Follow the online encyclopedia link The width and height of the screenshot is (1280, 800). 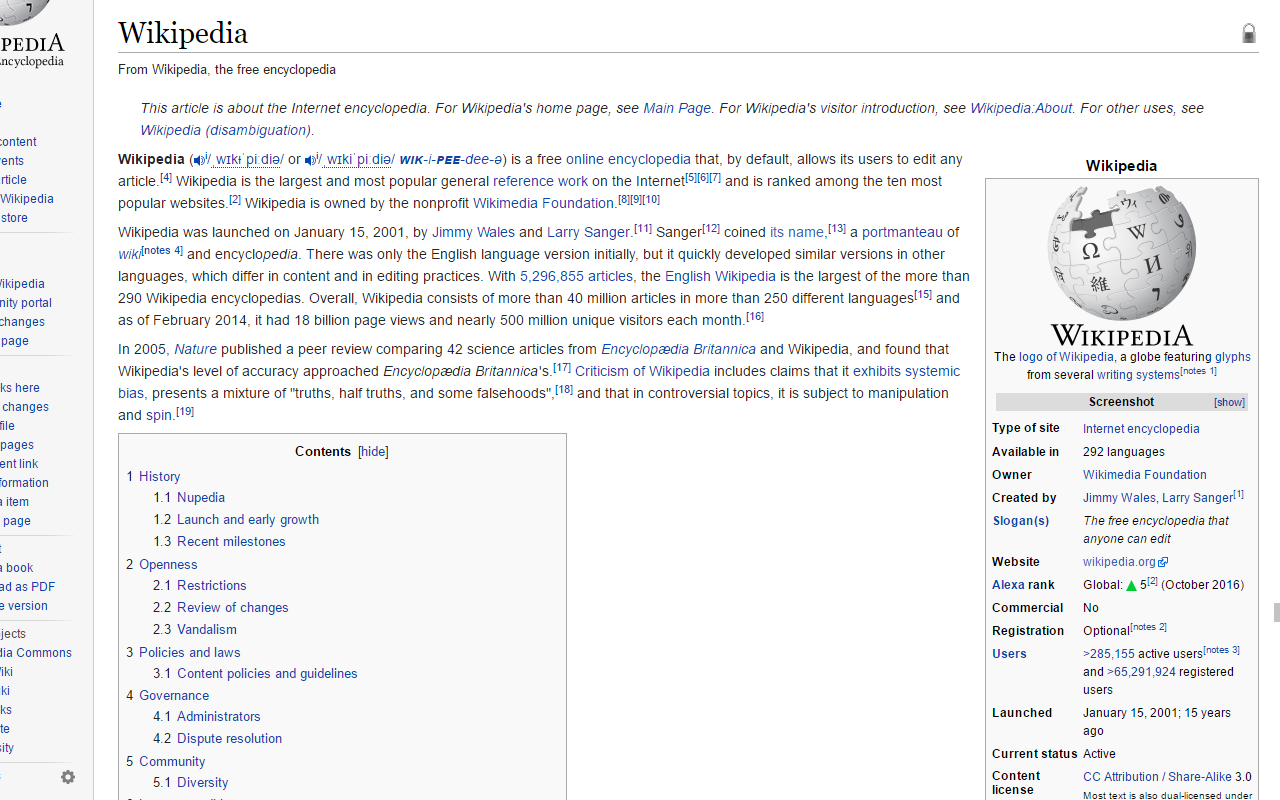coord(628,159)
